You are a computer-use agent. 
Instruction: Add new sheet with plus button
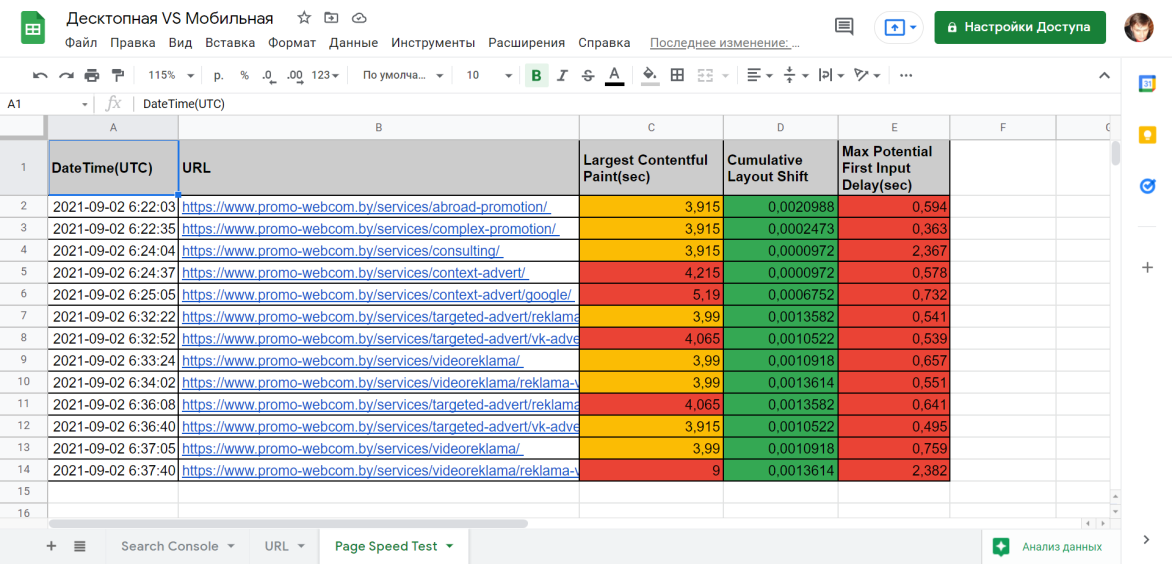coord(51,546)
